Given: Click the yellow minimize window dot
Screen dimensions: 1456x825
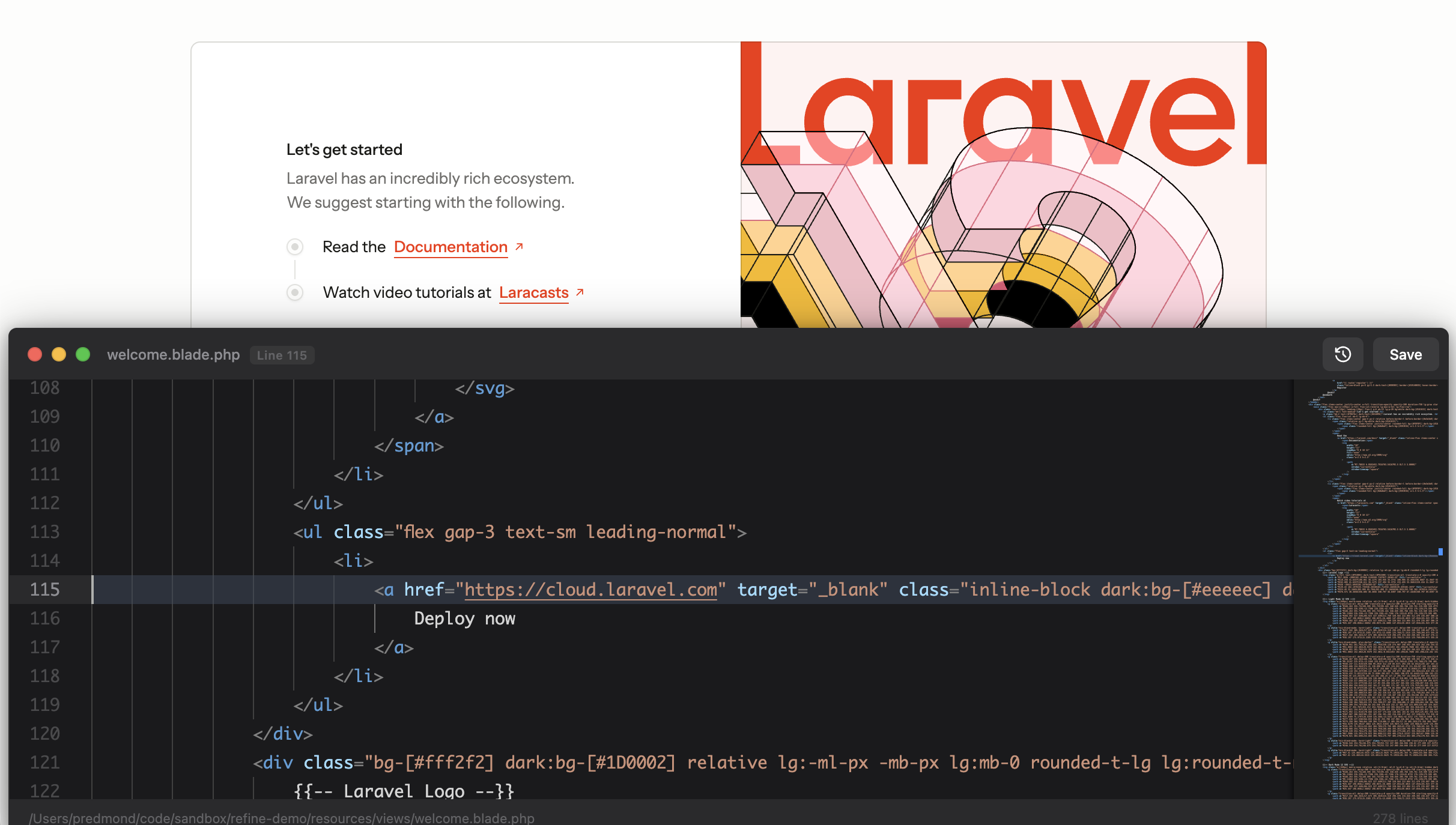Looking at the screenshot, I should [59, 354].
